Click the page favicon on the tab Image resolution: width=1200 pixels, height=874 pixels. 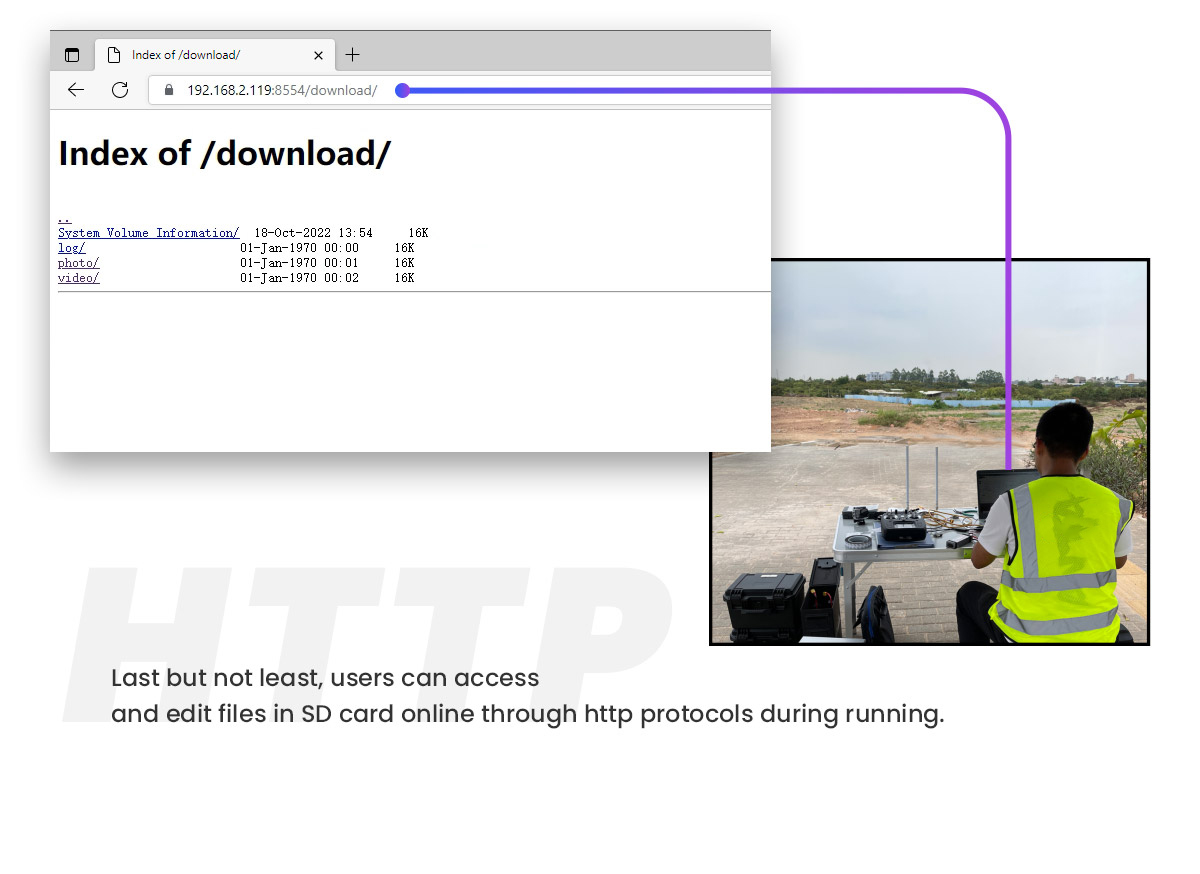click(114, 55)
